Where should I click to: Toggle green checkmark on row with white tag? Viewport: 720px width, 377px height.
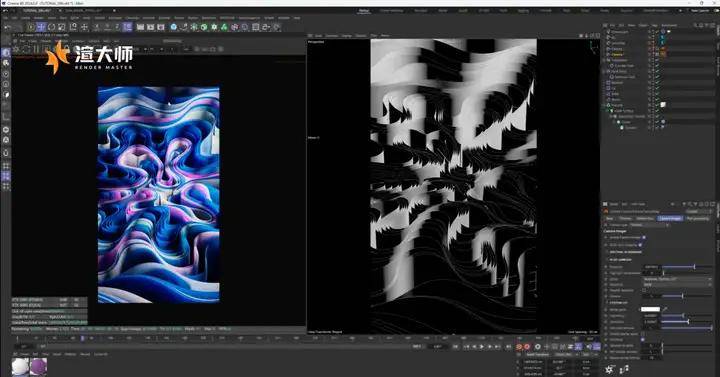[x=657, y=105]
